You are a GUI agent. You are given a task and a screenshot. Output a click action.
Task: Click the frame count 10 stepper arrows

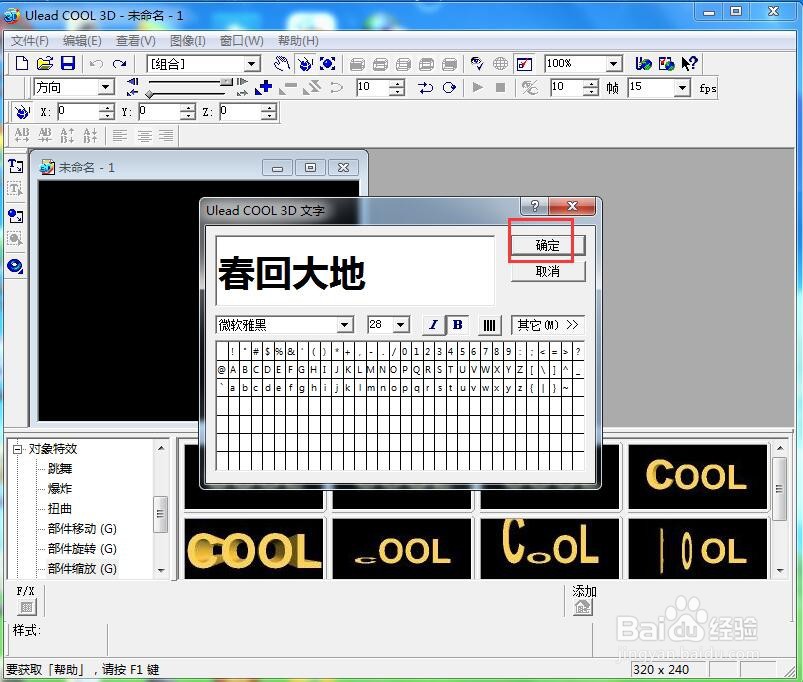click(x=590, y=88)
